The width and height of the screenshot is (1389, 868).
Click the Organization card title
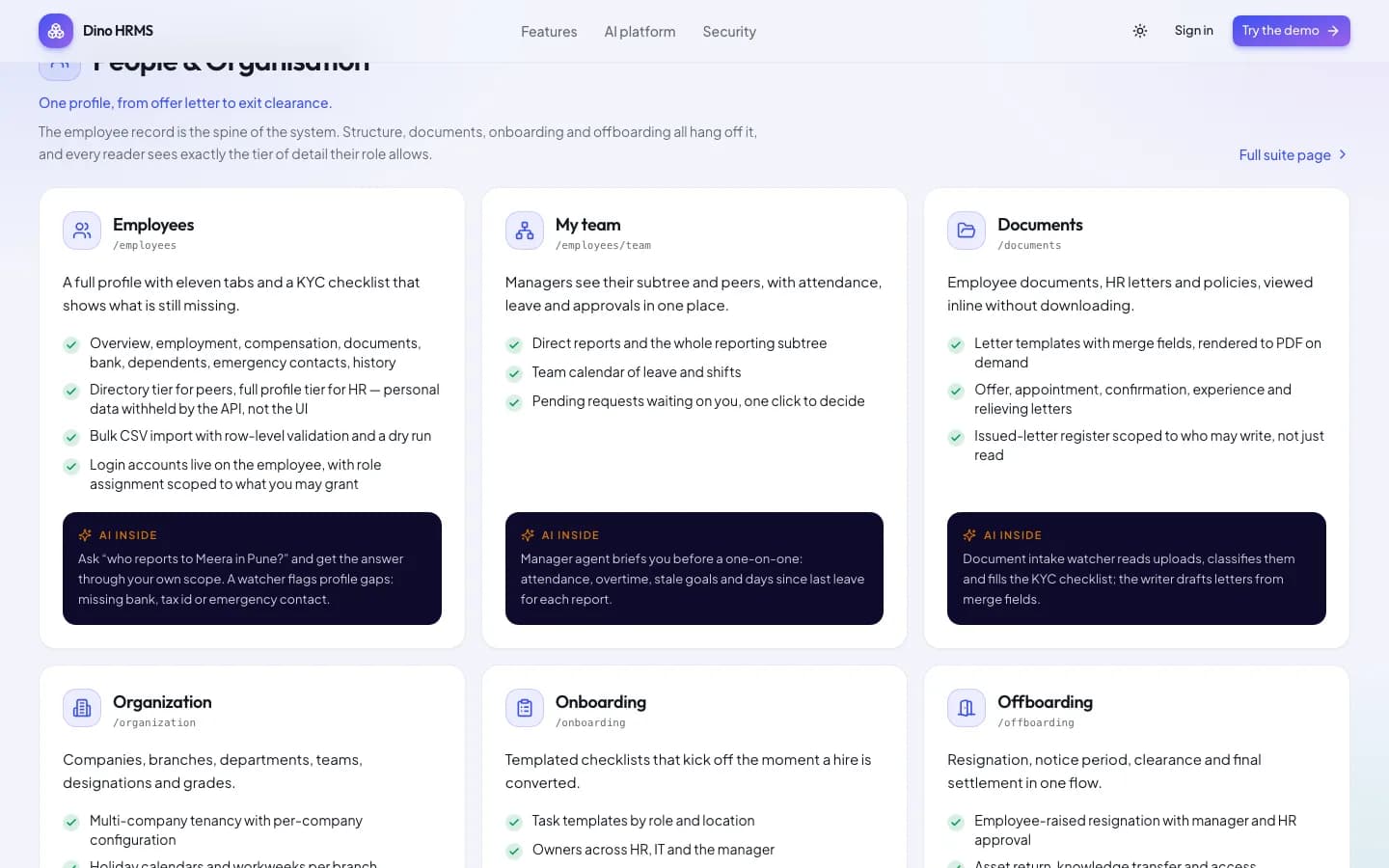coord(162,702)
